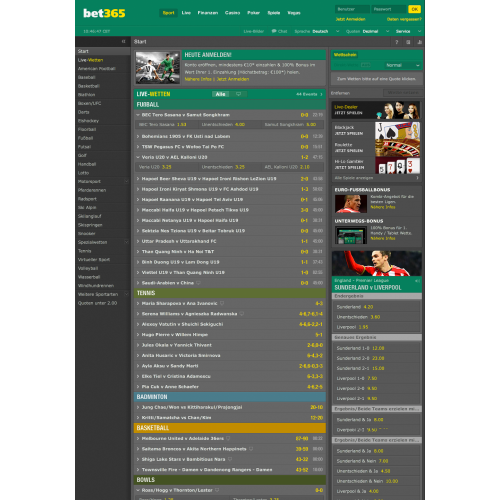The image size is (500, 500).
Task: Open the Quoten Dezimal dropdown
Action: pos(367,31)
